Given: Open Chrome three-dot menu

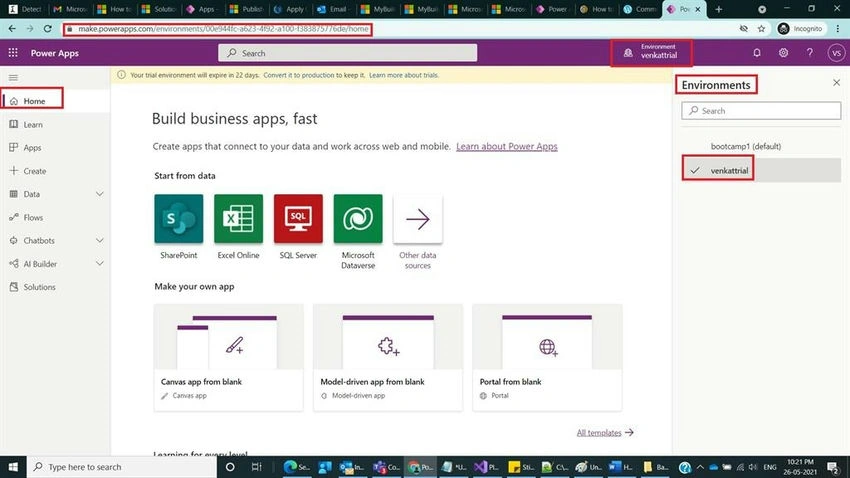Looking at the screenshot, I should 838,29.
